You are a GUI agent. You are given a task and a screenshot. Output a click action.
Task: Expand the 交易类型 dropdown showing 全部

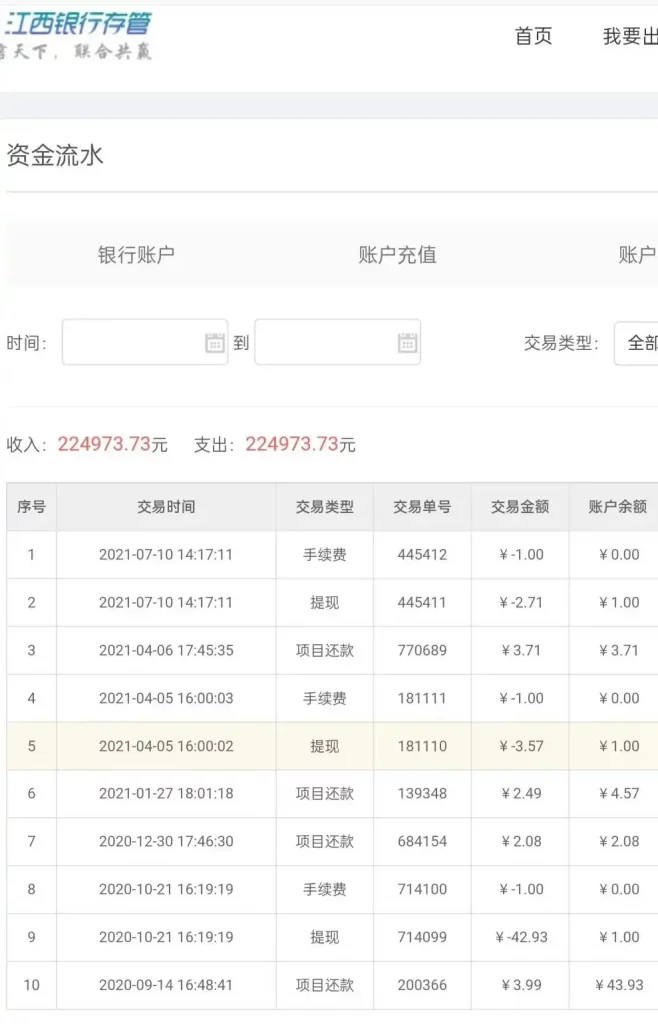point(637,343)
